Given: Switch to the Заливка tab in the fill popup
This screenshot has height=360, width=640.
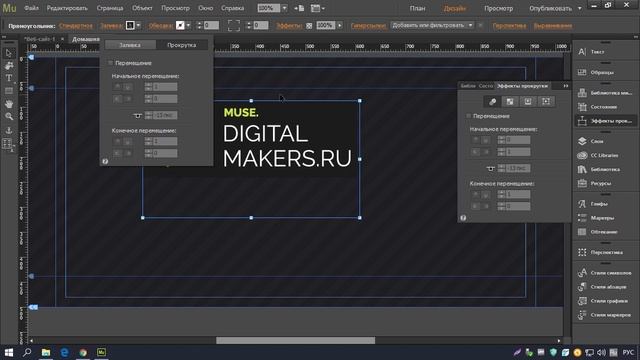Looking at the screenshot, I should (x=130, y=45).
